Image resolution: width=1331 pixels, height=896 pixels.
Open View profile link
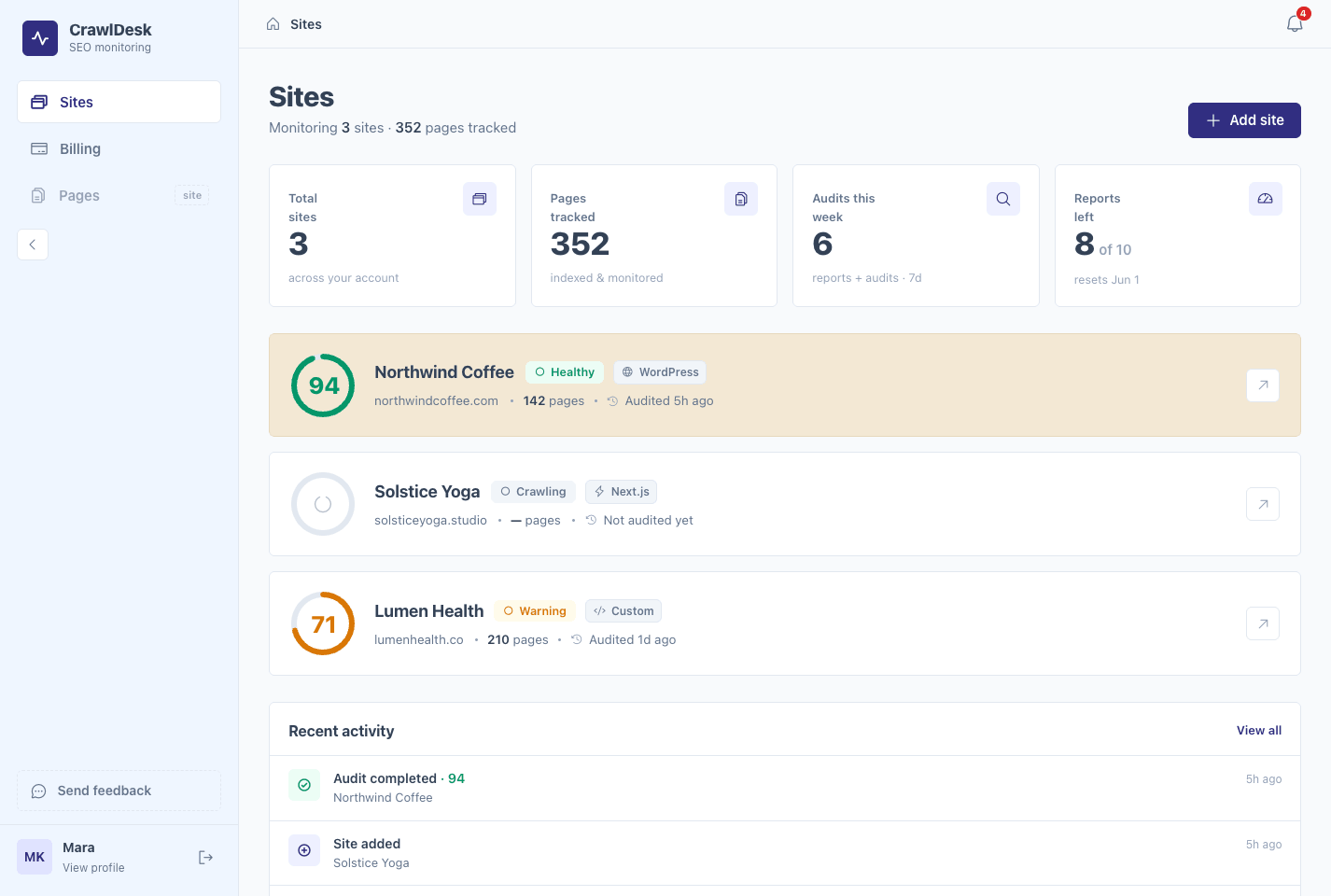click(x=93, y=868)
